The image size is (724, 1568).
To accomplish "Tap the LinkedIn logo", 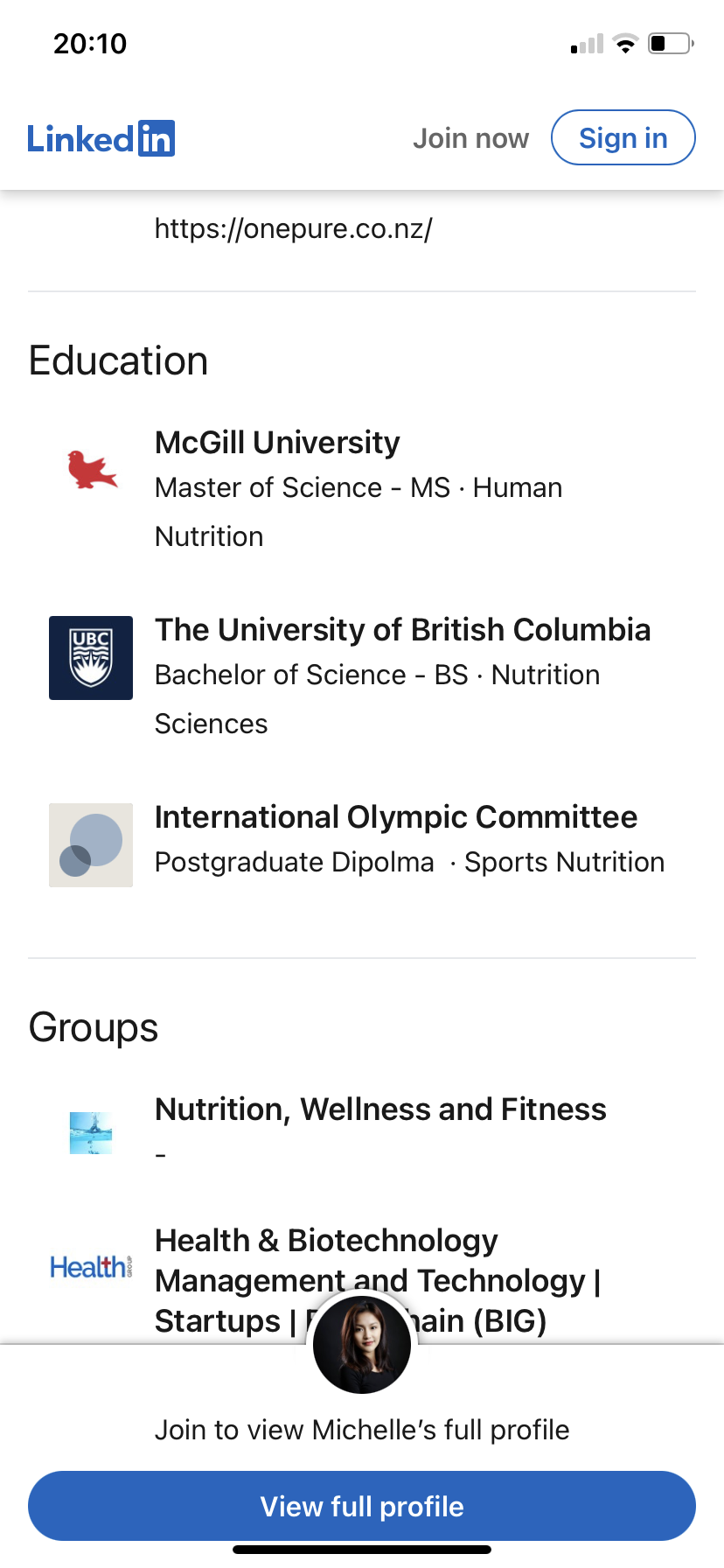I will coord(101,138).
